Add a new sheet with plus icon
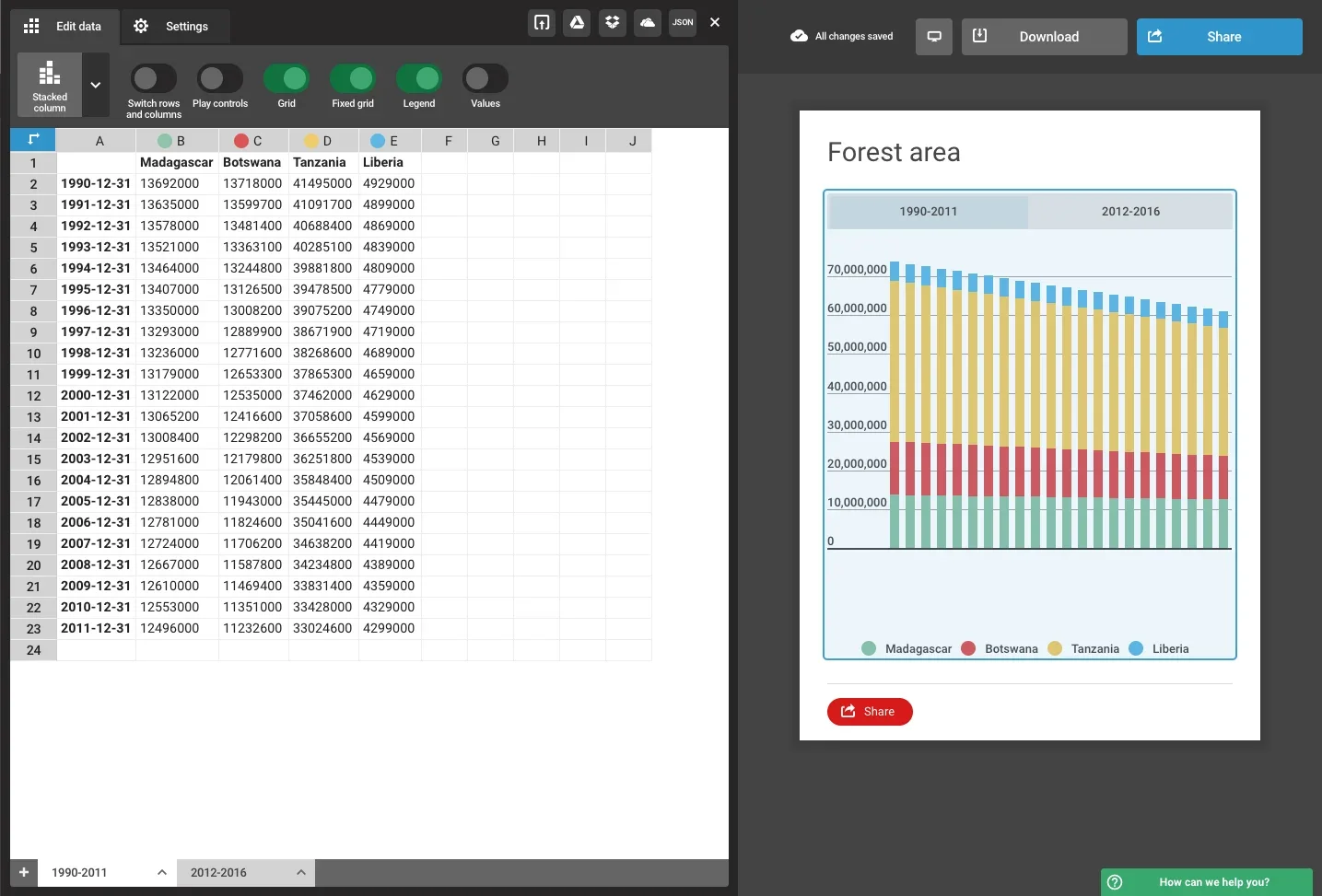The image size is (1322, 896). [24, 872]
